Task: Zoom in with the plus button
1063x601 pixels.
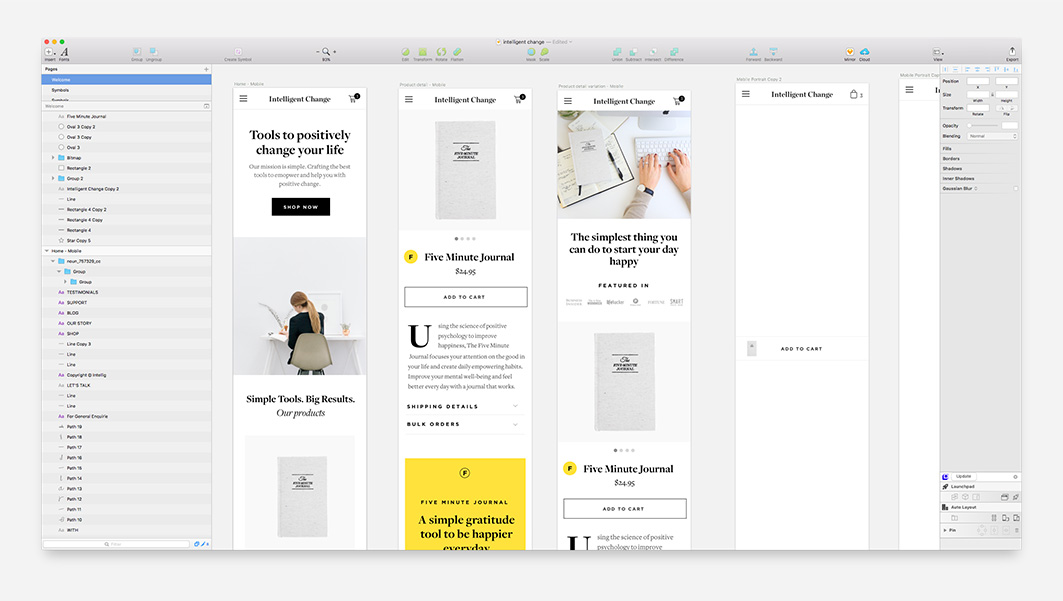Action: click(x=334, y=51)
